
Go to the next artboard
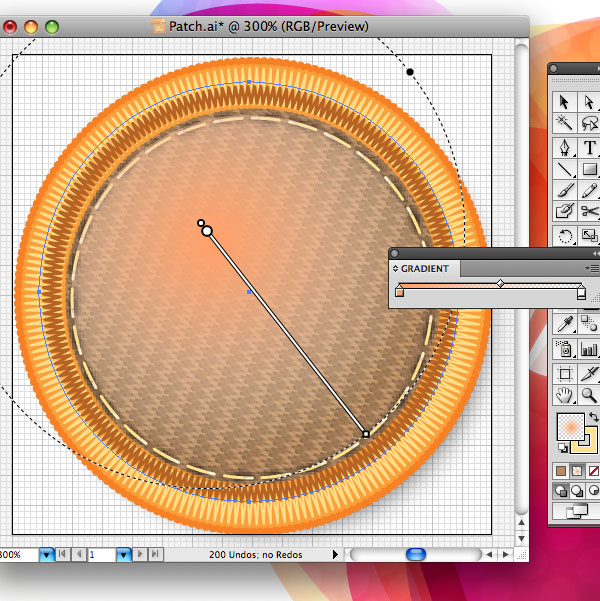140,554
